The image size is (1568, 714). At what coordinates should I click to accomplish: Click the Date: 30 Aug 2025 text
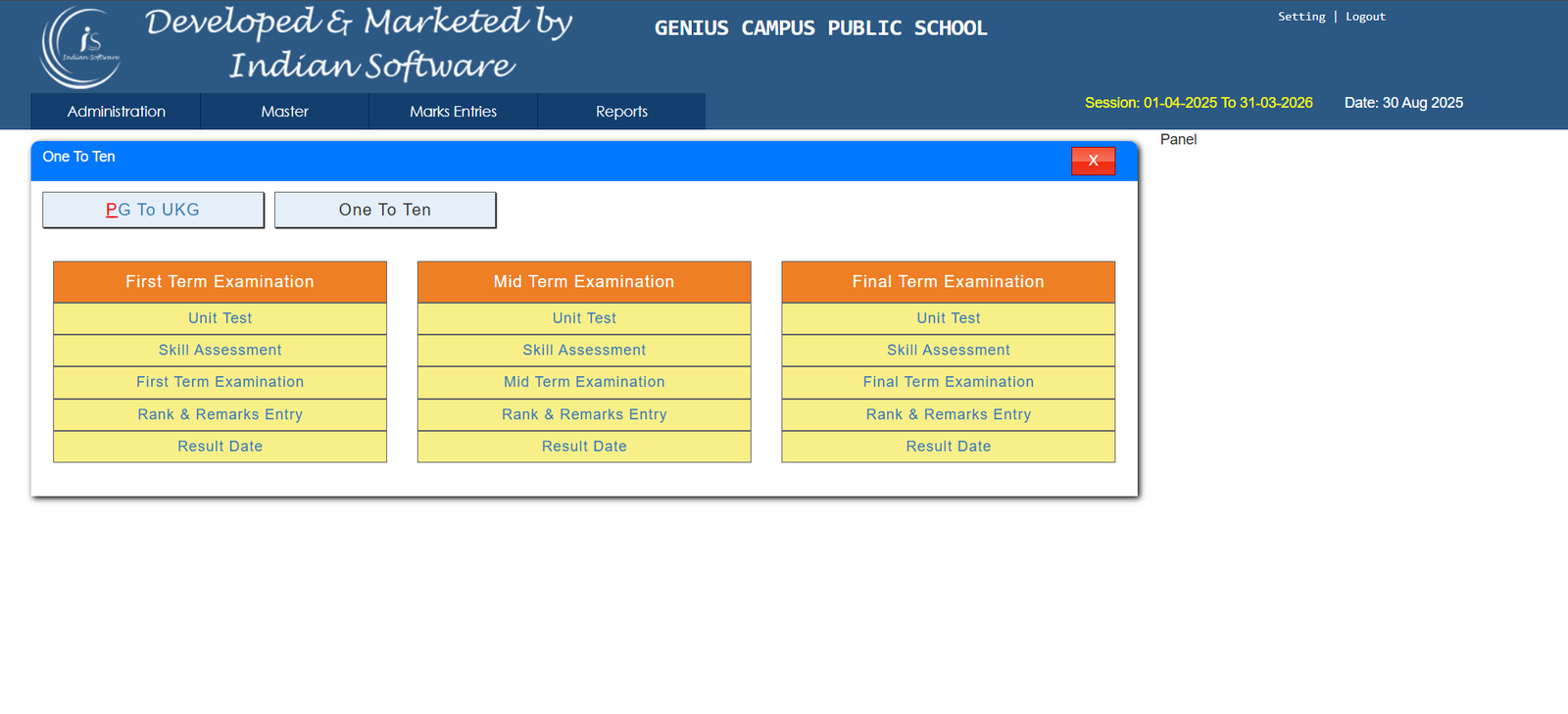[x=1403, y=103]
